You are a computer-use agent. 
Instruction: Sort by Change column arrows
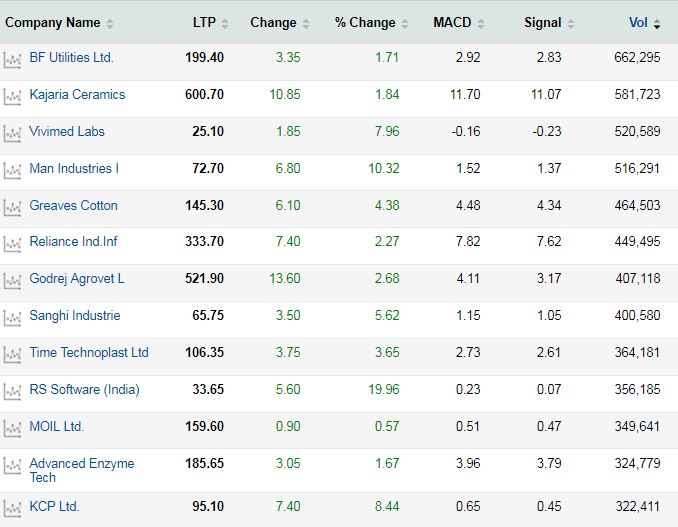pos(306,24)
